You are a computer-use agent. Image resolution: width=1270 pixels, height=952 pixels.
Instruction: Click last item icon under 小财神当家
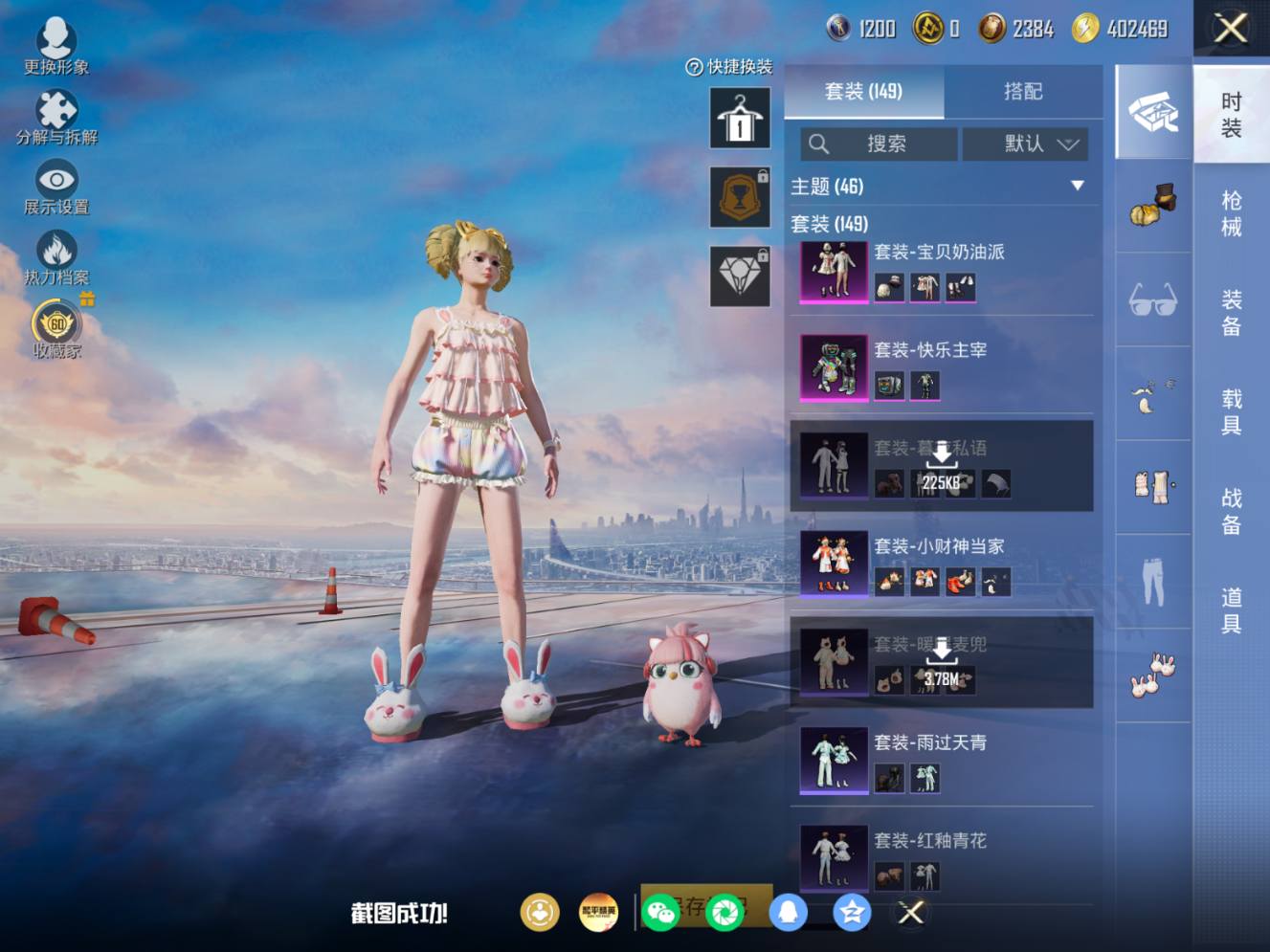click(996, 582)
